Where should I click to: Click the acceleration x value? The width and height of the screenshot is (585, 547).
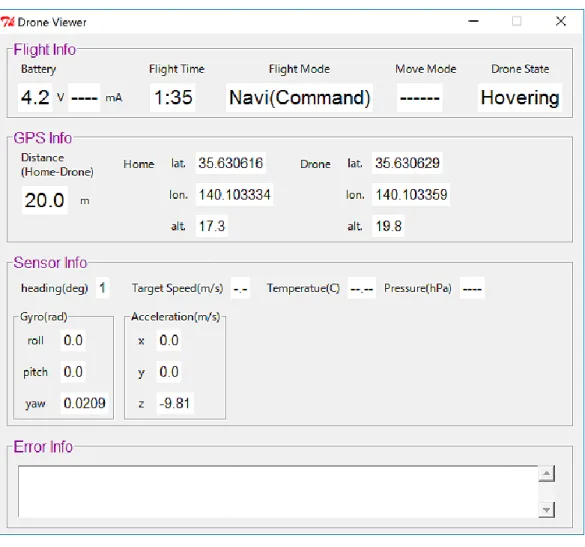(169, 340)
